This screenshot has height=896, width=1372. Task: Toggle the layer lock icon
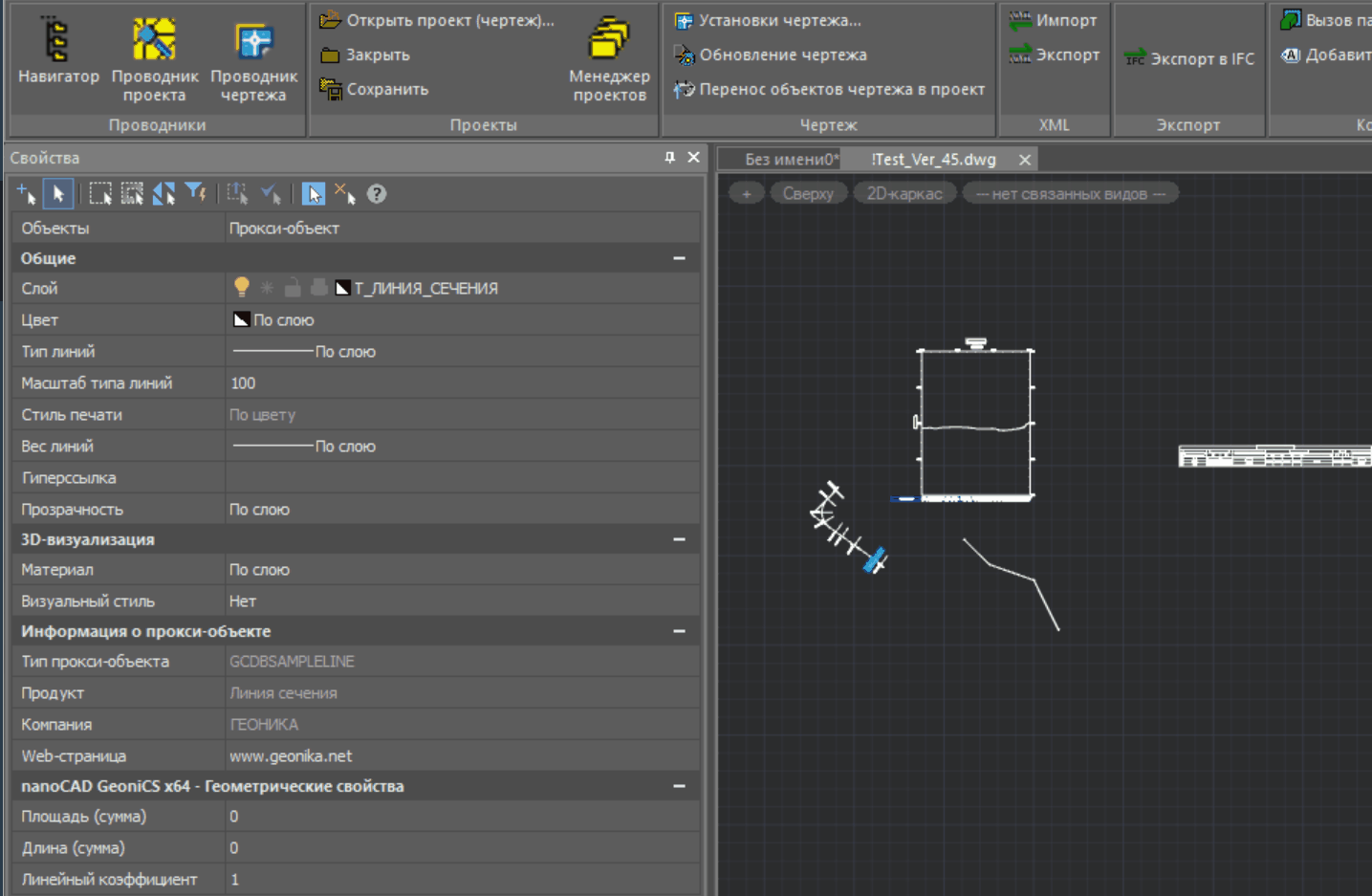coord(294,288)
